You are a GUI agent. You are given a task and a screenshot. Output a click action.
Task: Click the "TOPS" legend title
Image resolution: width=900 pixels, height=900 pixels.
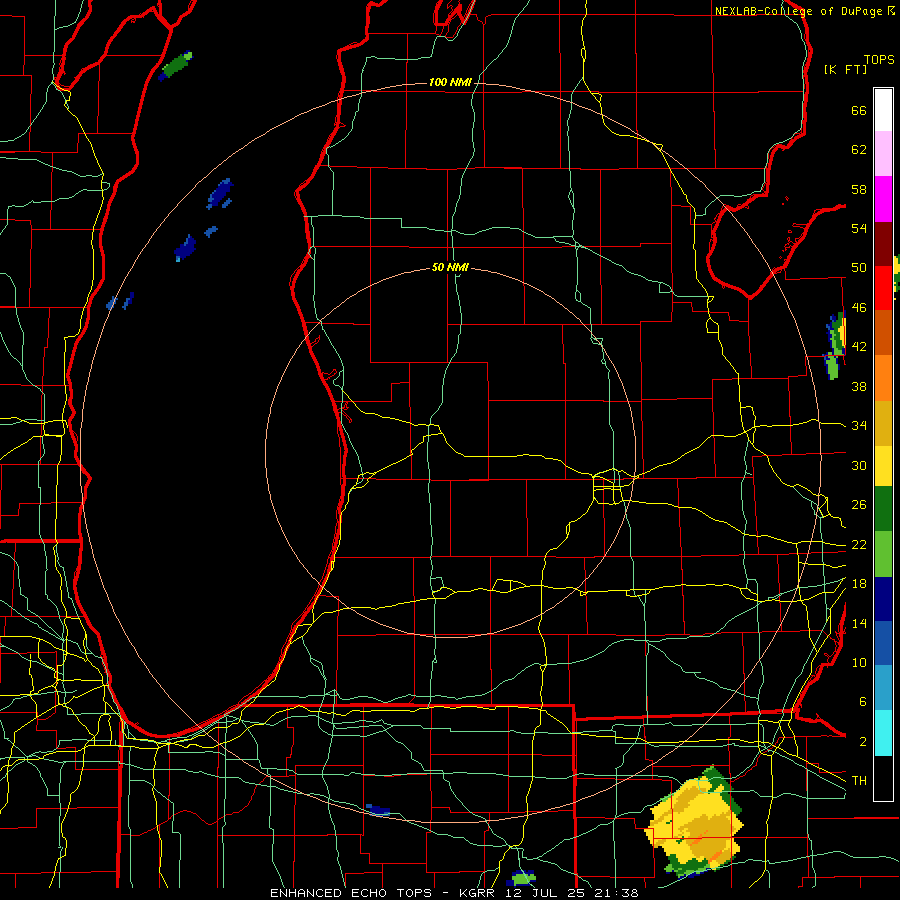[879, 60]
